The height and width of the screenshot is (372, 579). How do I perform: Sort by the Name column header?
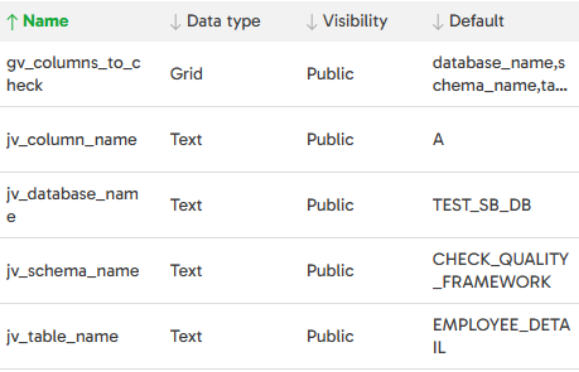tap(45, 21)
